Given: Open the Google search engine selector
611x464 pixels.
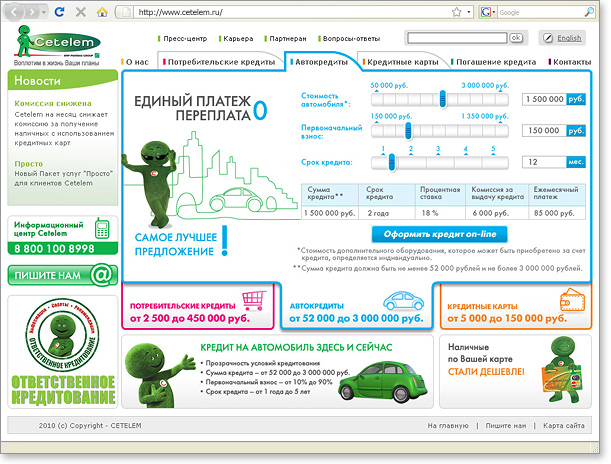Looking at the screenshot, I should point(488,12).
